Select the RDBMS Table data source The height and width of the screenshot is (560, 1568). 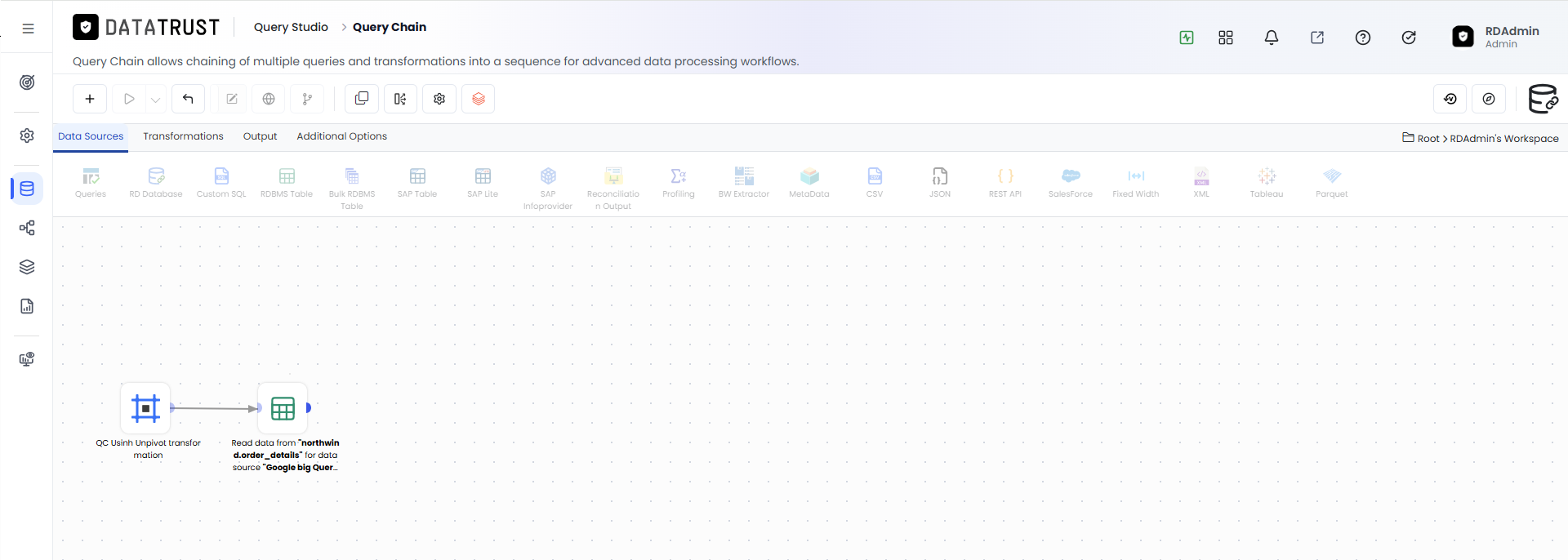(287, 183)
